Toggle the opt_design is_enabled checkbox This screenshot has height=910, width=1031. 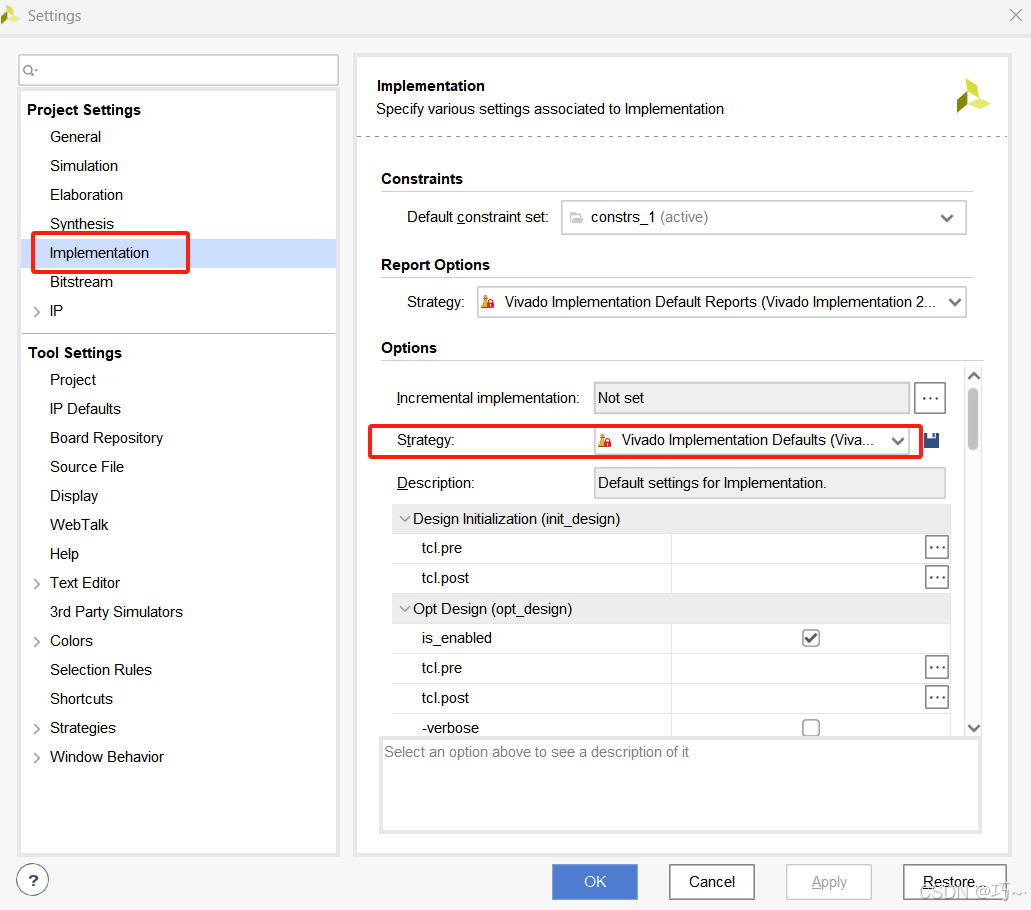[811, 638]
